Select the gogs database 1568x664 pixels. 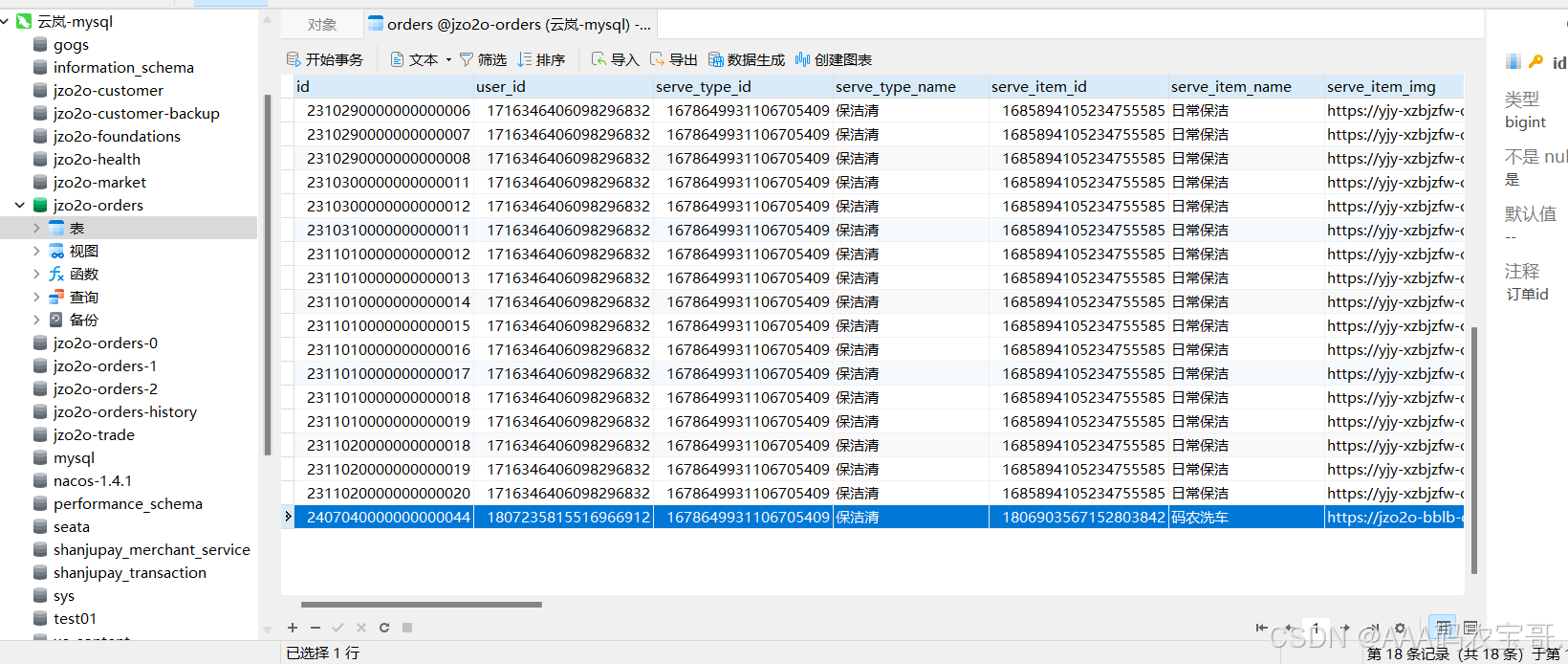point(61,44)
